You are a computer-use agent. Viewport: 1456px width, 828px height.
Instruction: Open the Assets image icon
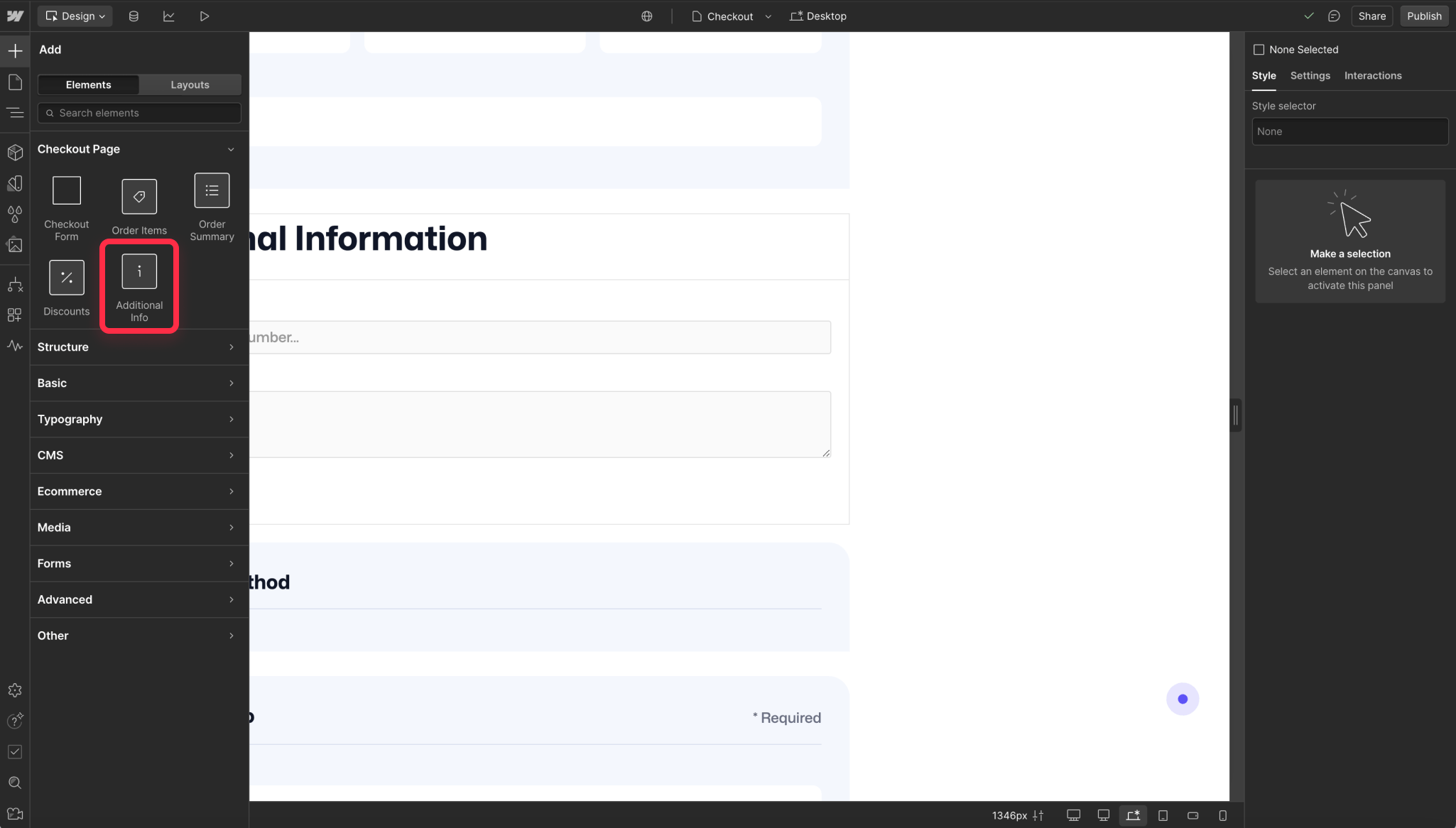[x=15, y=245]
